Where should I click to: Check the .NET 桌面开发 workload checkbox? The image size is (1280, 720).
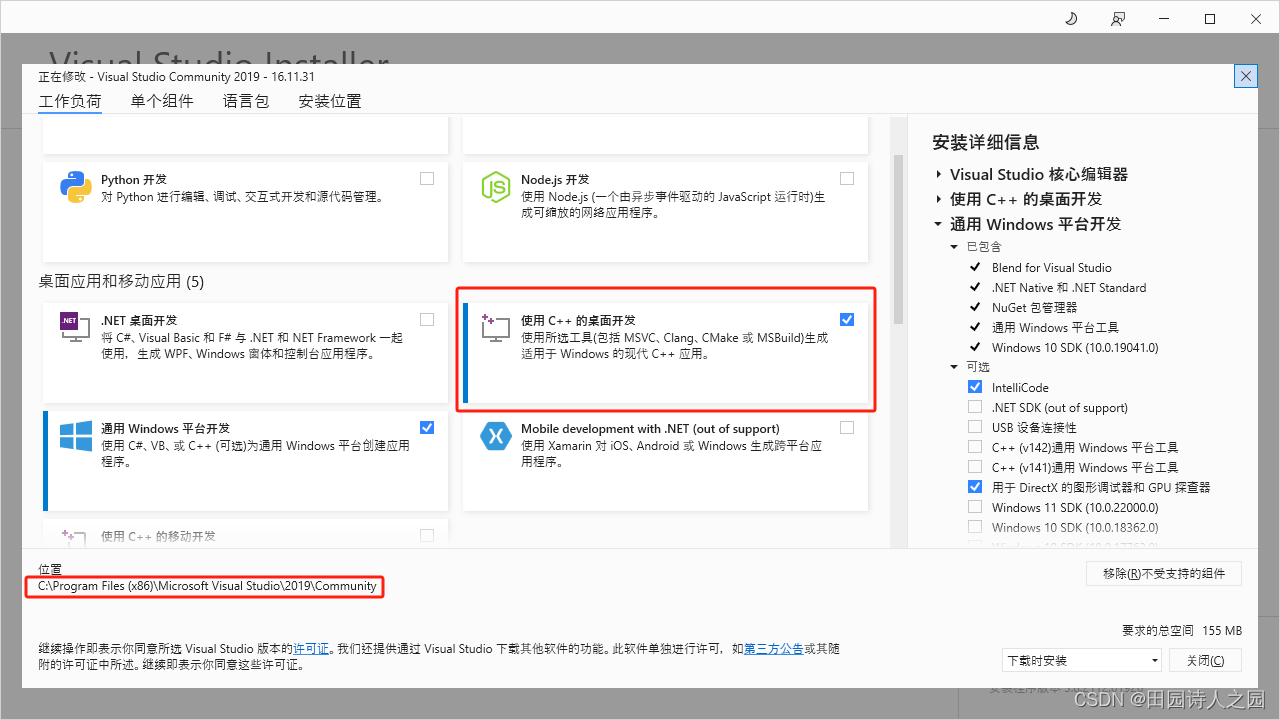click(427, 320)
